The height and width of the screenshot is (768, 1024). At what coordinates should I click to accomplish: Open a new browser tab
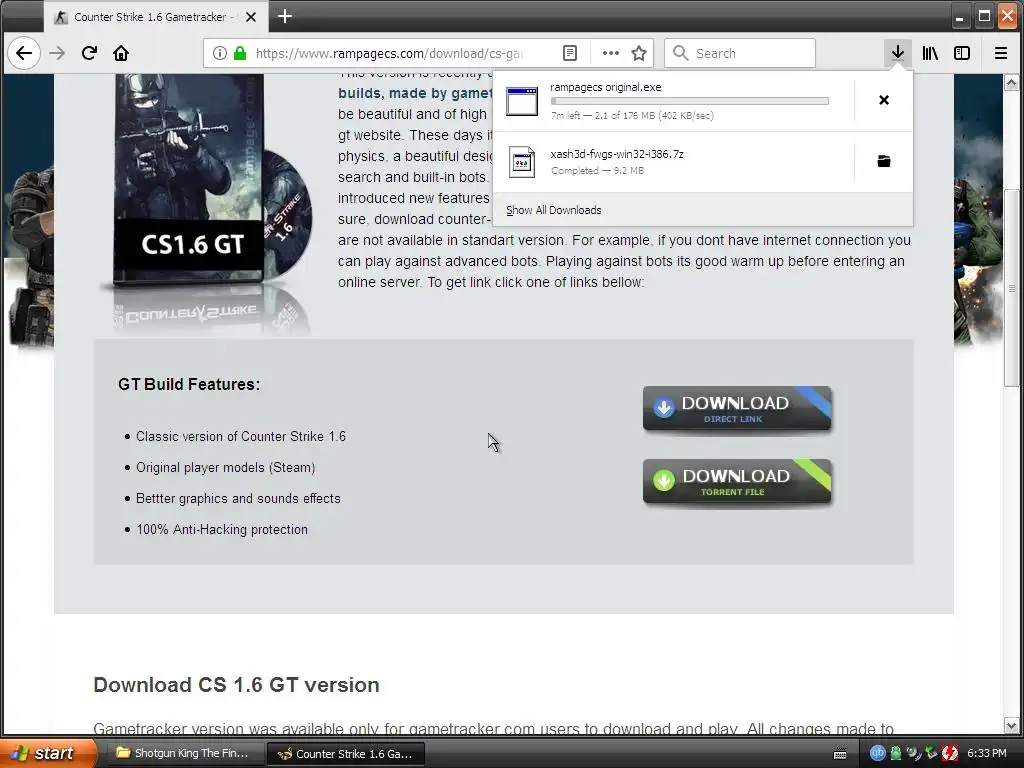[x=285, y=16]
